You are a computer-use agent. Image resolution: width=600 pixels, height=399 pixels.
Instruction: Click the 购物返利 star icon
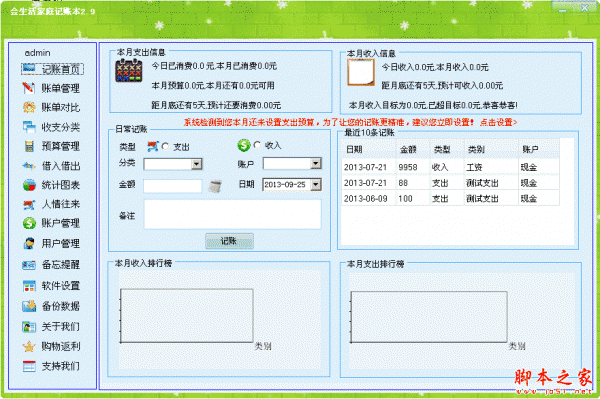[29, 347]
